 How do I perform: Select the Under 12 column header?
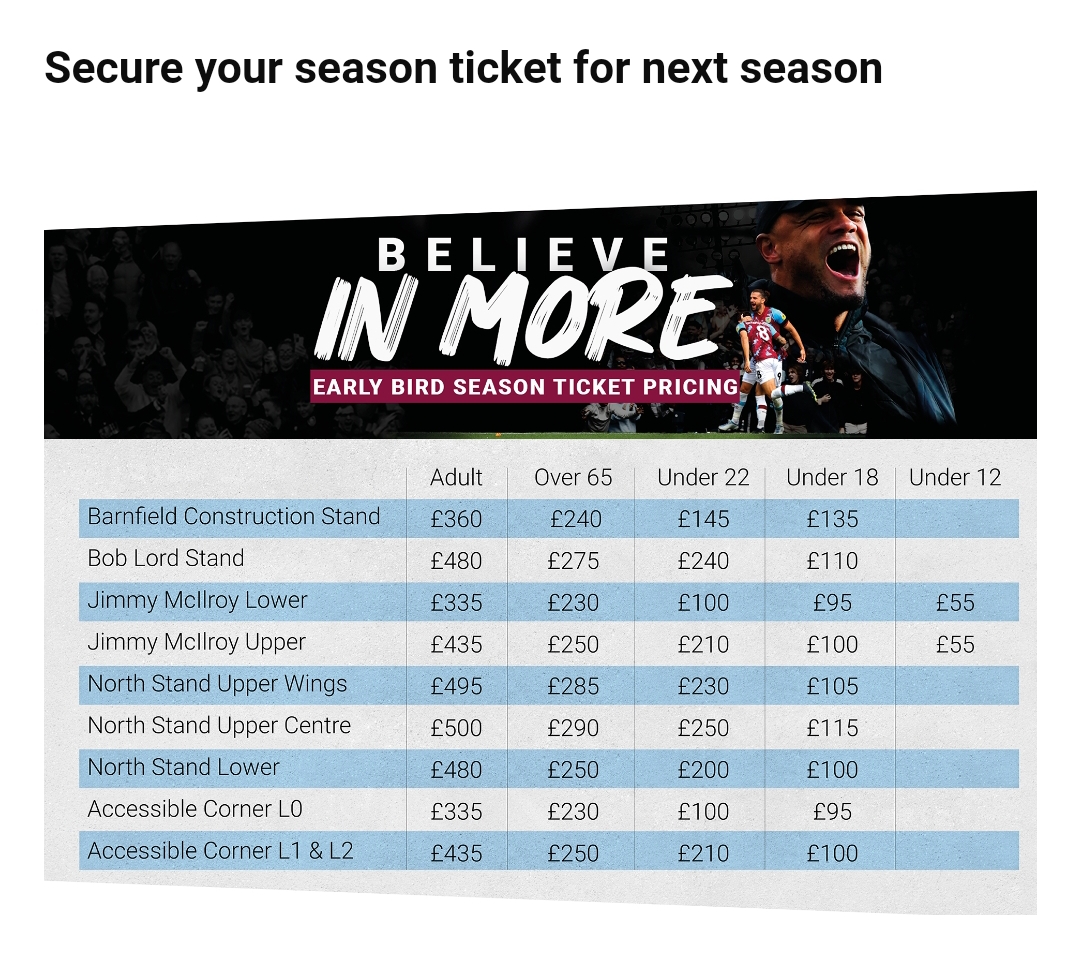point(955,478)
